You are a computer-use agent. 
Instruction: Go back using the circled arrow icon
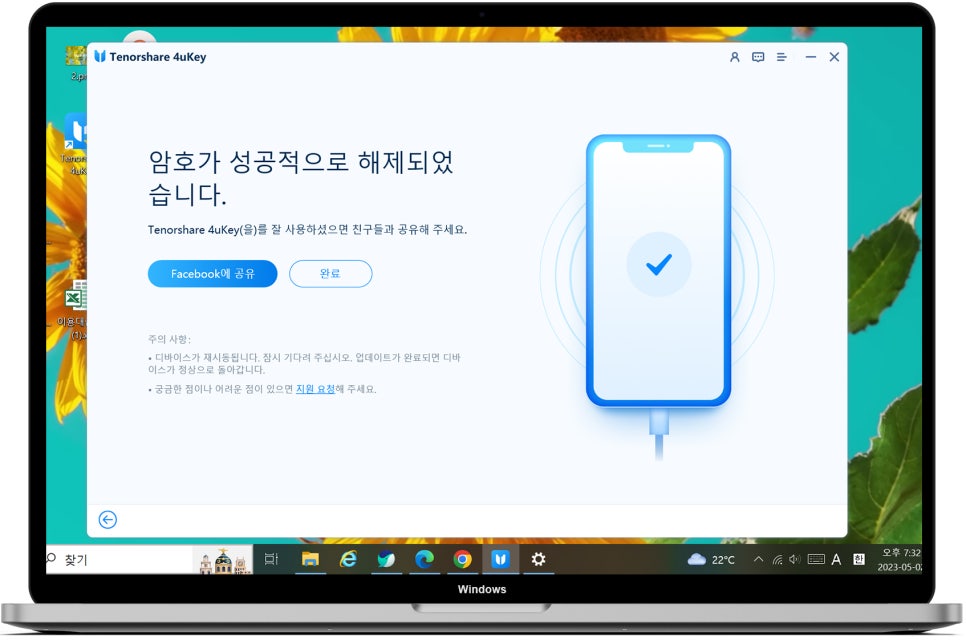click(x=108, y=520)
